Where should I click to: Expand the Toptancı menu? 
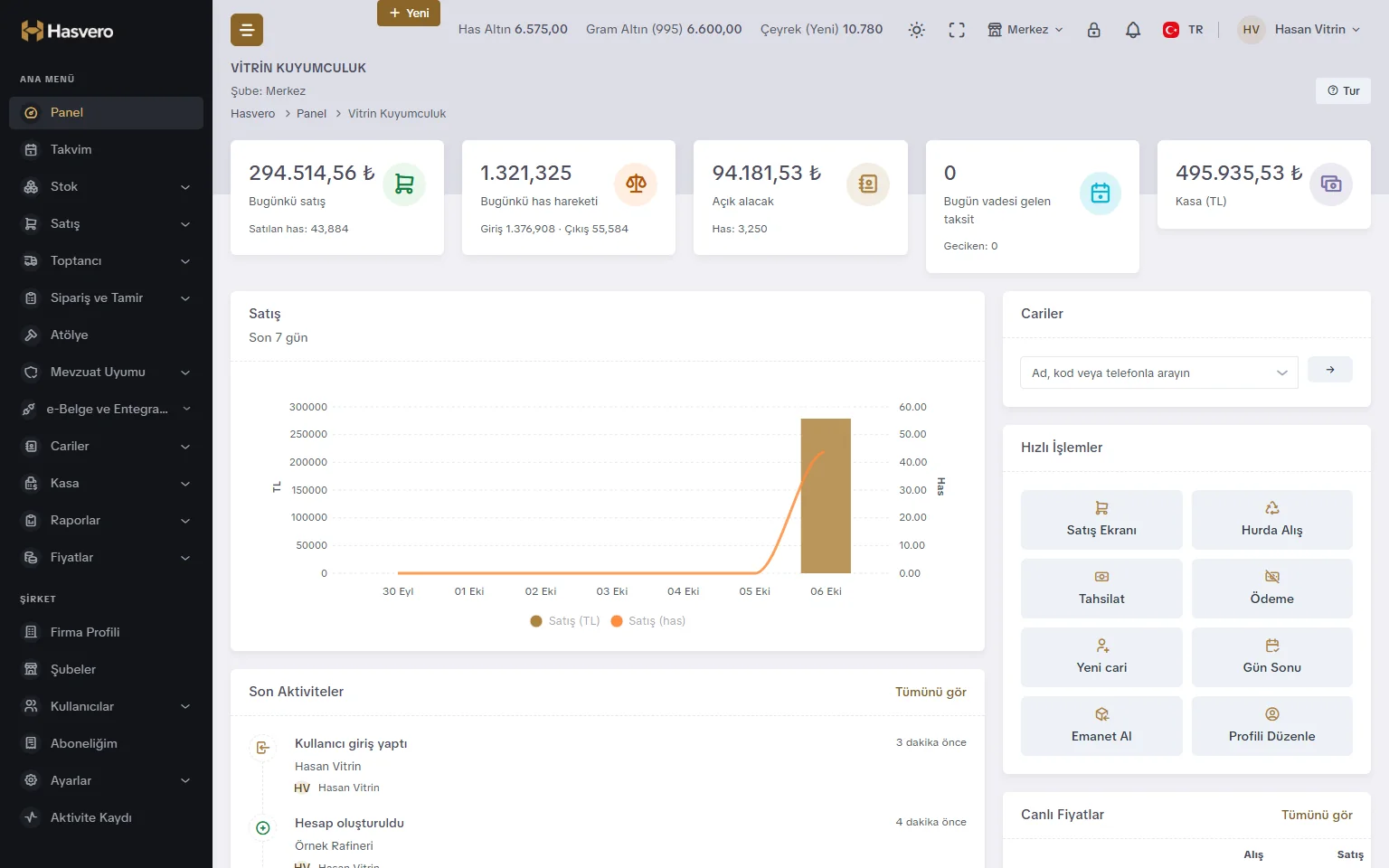pos(106,261)
